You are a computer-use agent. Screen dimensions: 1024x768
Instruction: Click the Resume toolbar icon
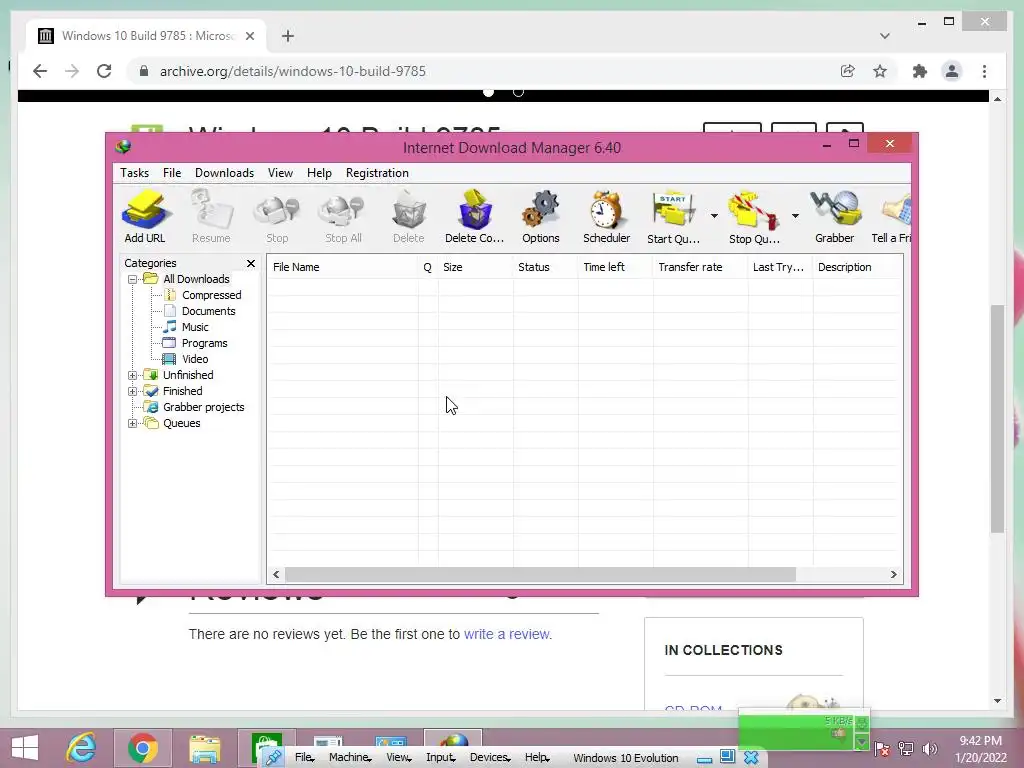coord(211,217)
